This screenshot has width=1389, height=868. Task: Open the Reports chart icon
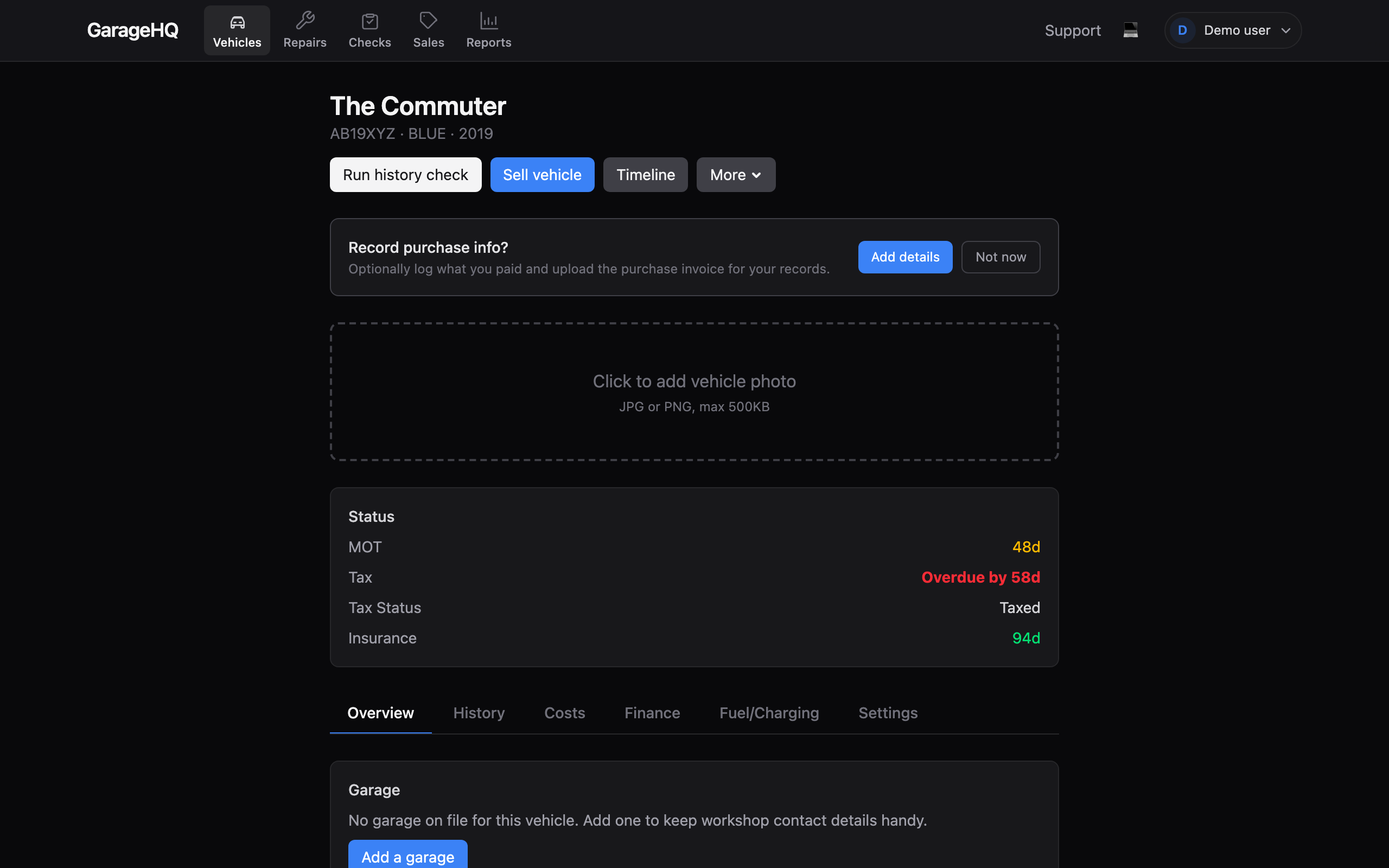click(488, 21)
